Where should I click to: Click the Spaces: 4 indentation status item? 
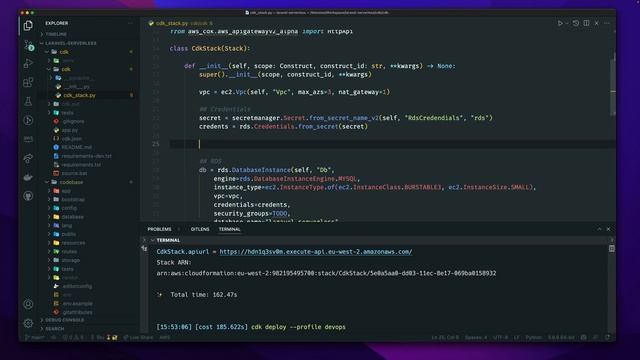coord(476,338)
